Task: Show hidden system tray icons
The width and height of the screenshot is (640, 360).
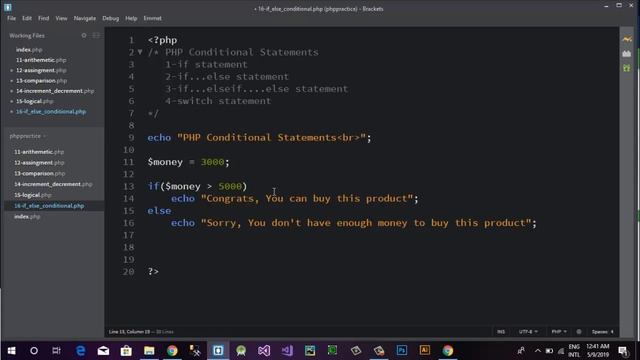Action: coord(538,351)
